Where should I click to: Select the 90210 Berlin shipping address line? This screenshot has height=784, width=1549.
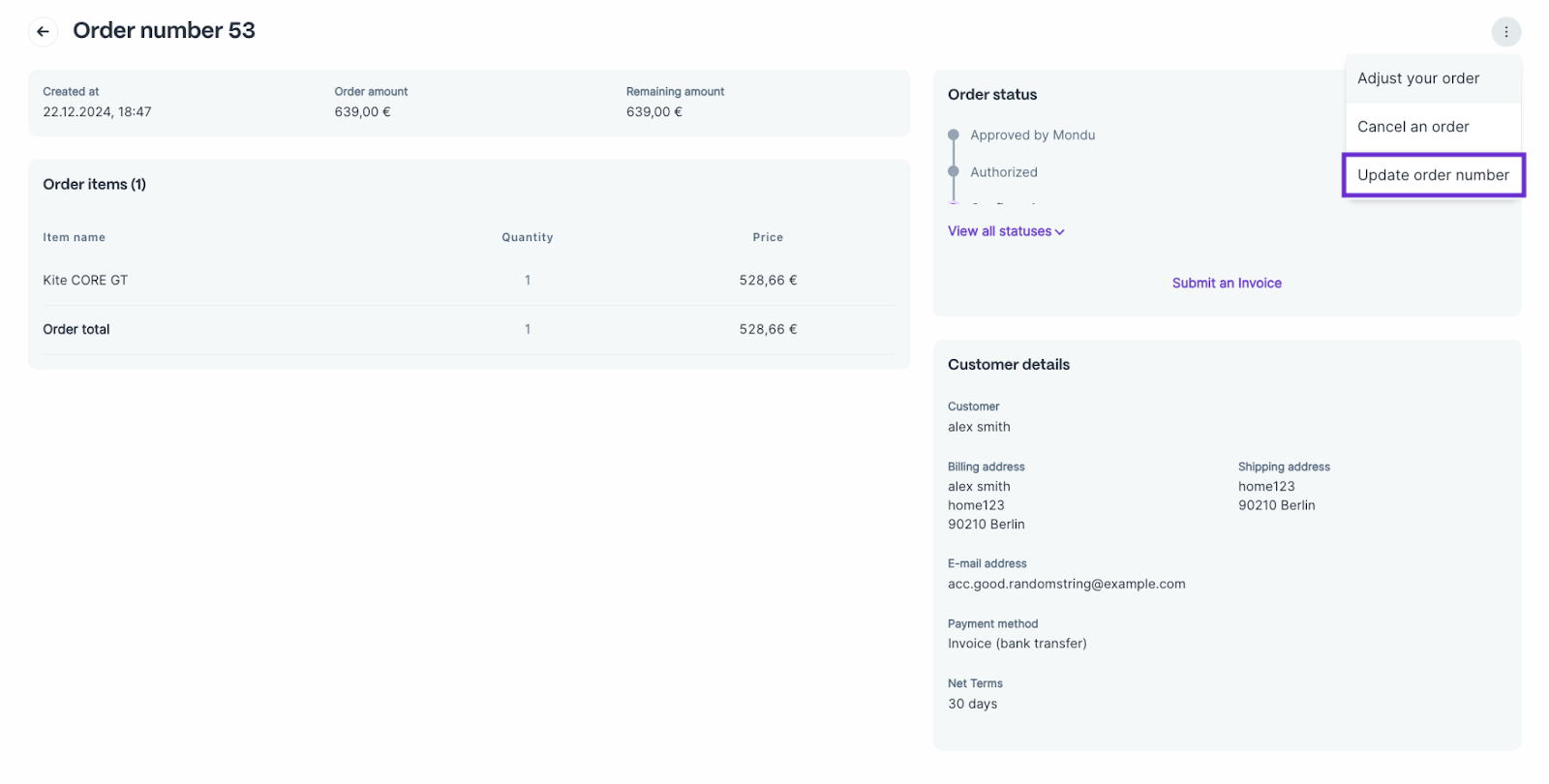[1276, 505]
